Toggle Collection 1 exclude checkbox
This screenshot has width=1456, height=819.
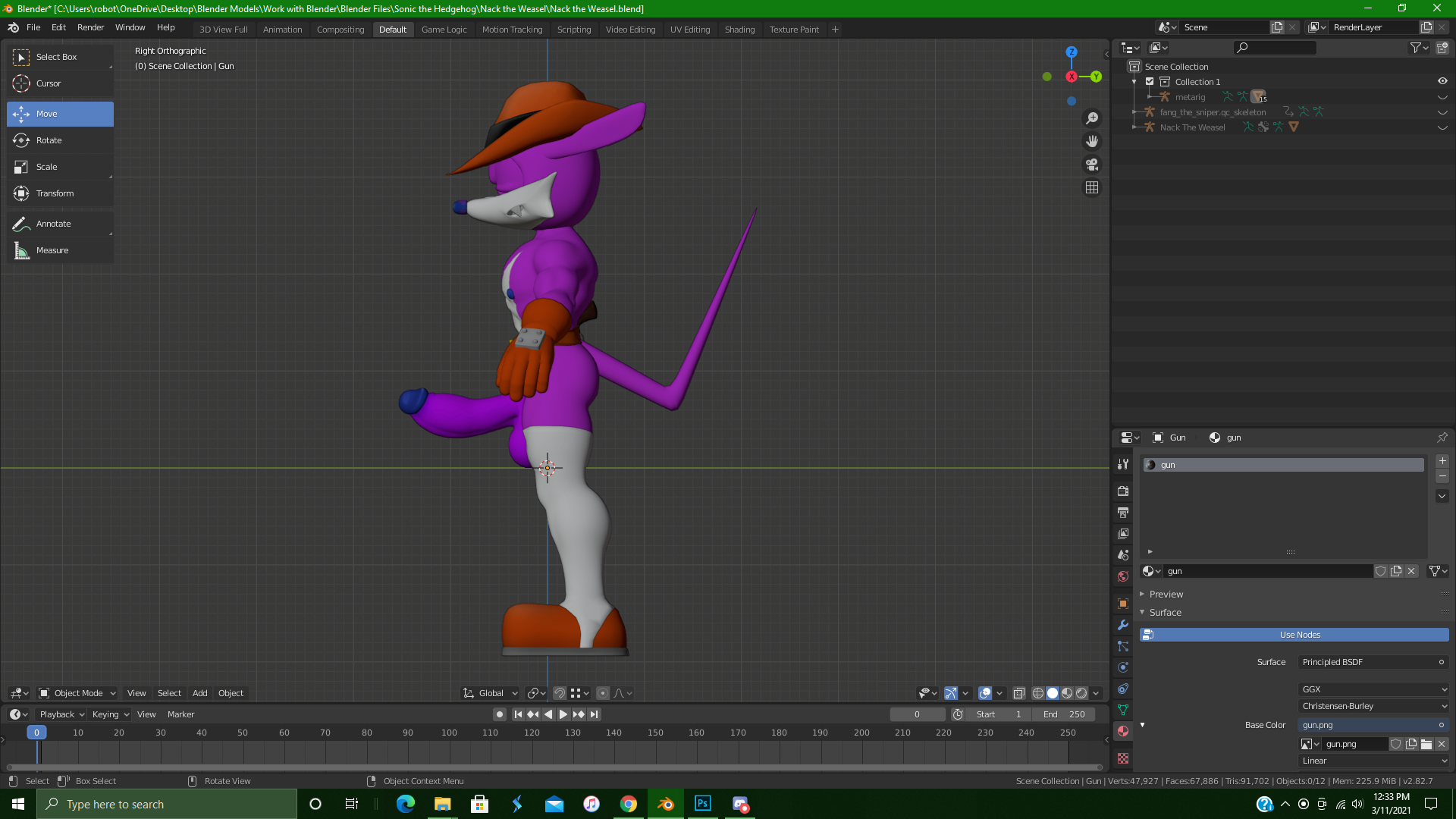pyautogui.click(x=1150, y=82)
